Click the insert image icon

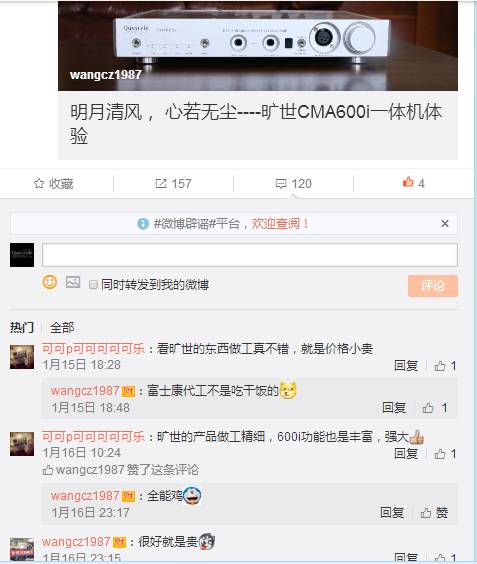click(x=73, y=282)
